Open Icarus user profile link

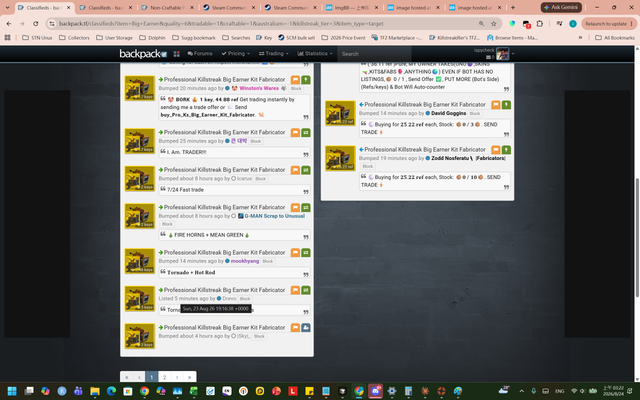(244, 178)
